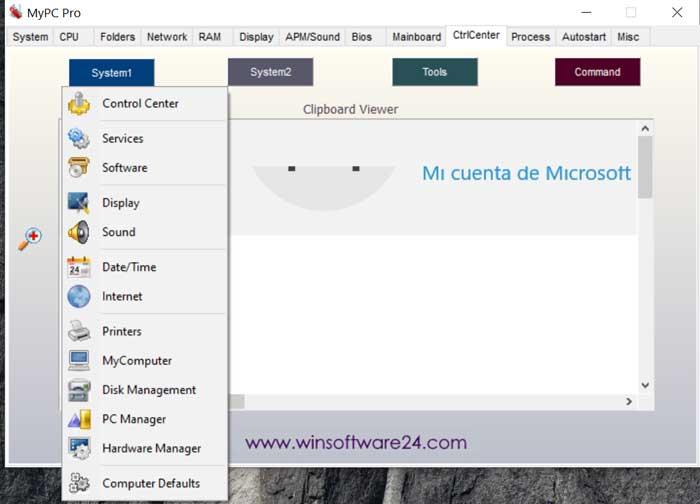This screenshot has height=504, width=700.
Task: Click the vertical scrollbar thumb
Action: [645, 167]
